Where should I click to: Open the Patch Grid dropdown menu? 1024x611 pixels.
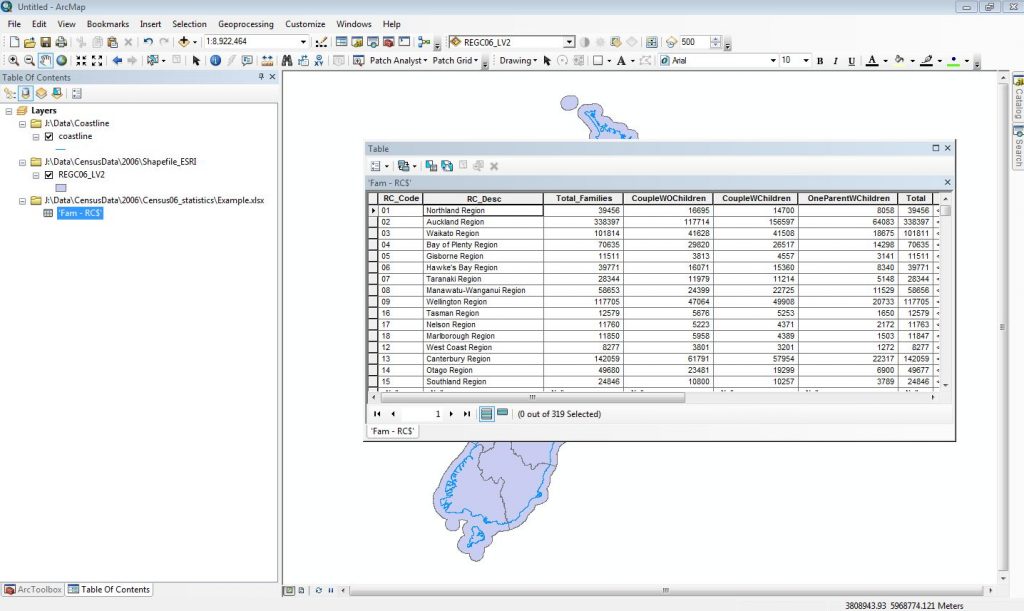(455, 61)
